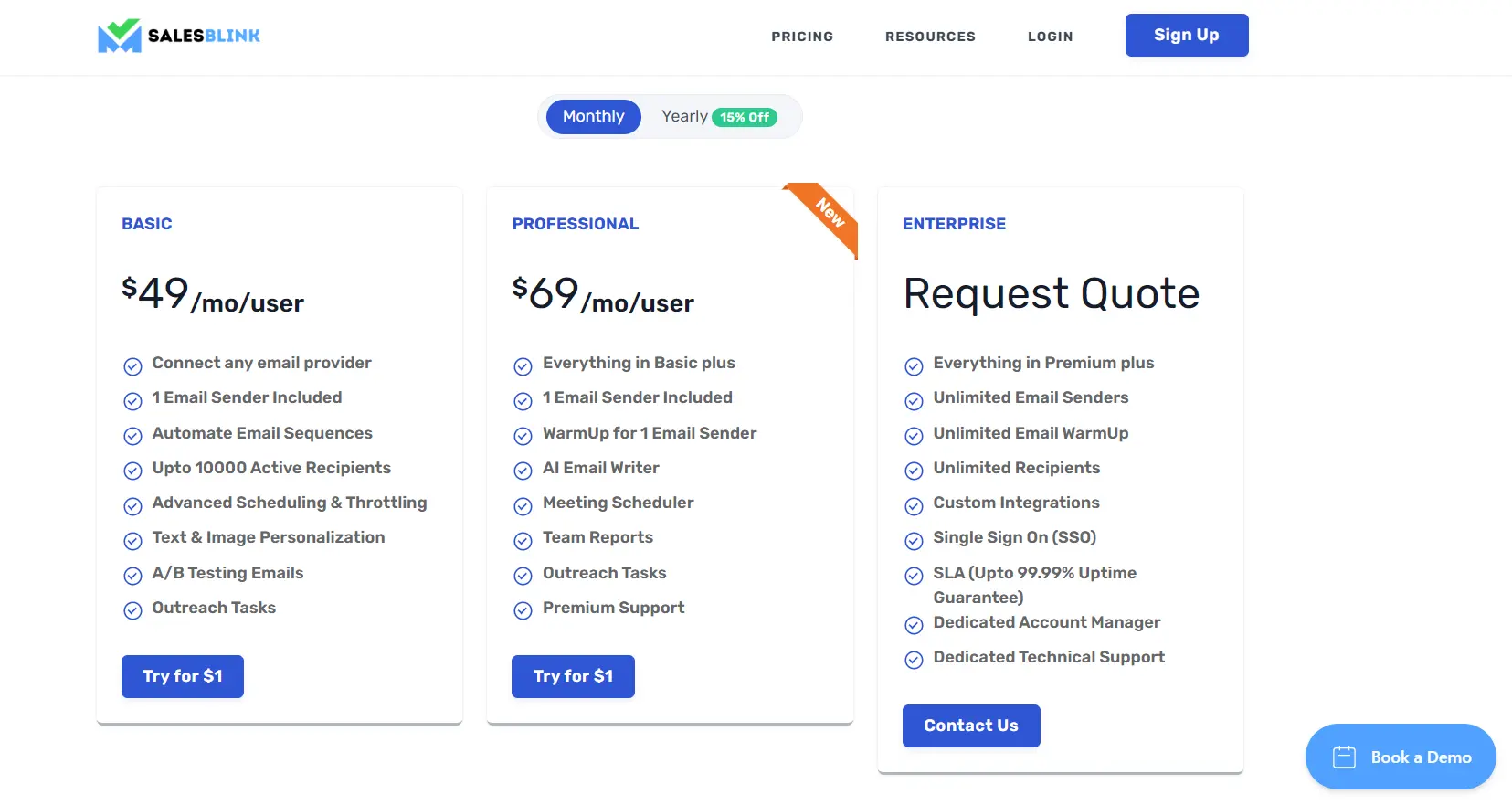Click check icon beside A/B Testing Emails
The width and height of the screenshot is (1512, 805).
(x=132, y=577)
